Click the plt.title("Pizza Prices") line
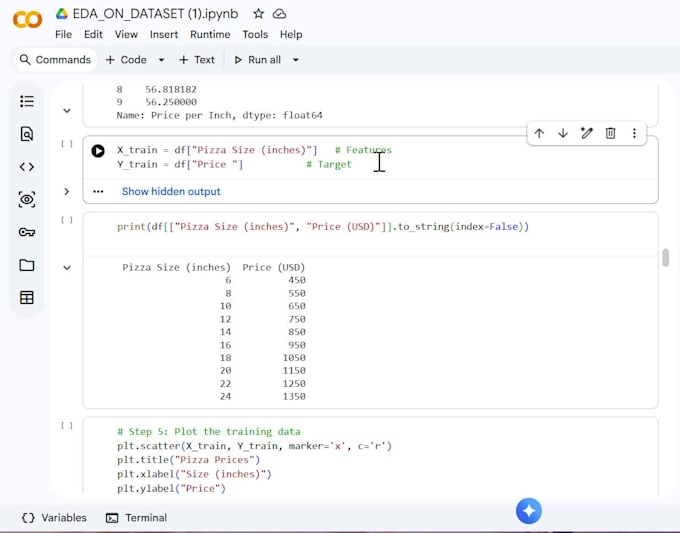 (188, 460)
